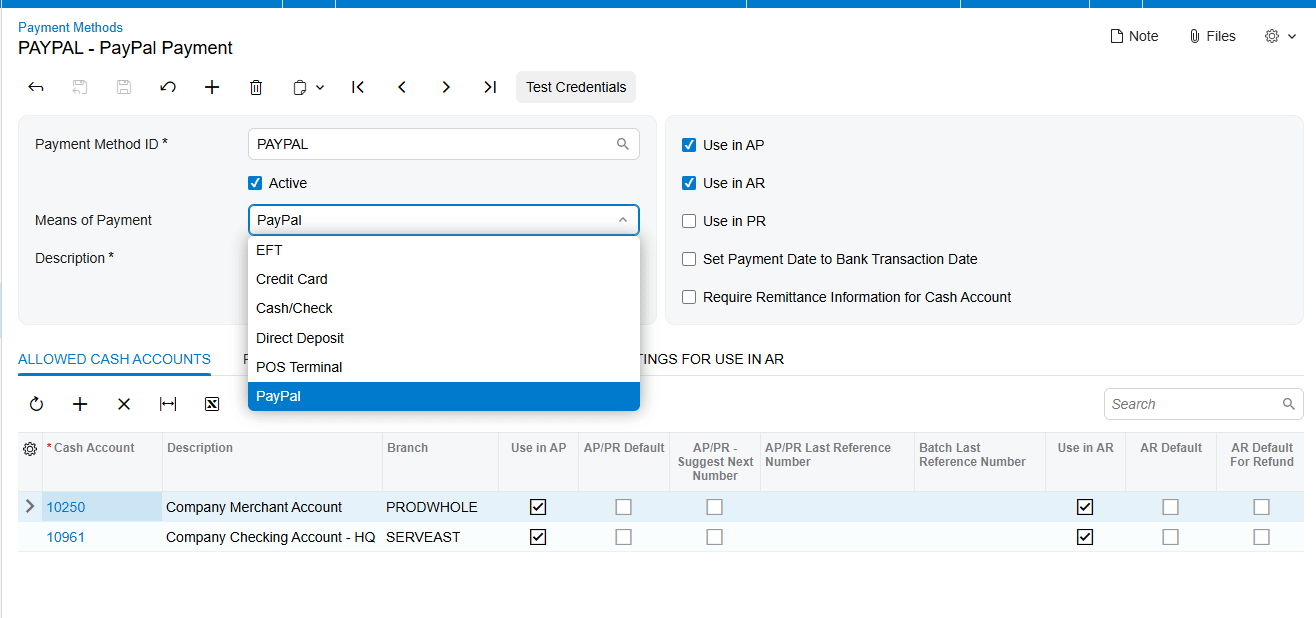1316x618 pixels.
Task: Open cash account 10961 link
Action: (x=66, y=537)
